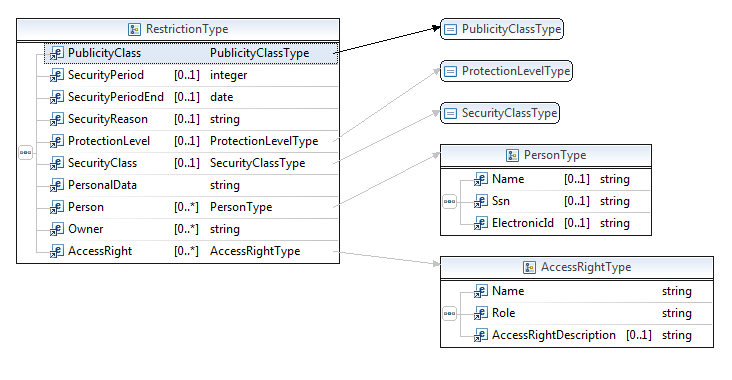
Task: Select the SecurityReason element name
Action: pos(108,119)
